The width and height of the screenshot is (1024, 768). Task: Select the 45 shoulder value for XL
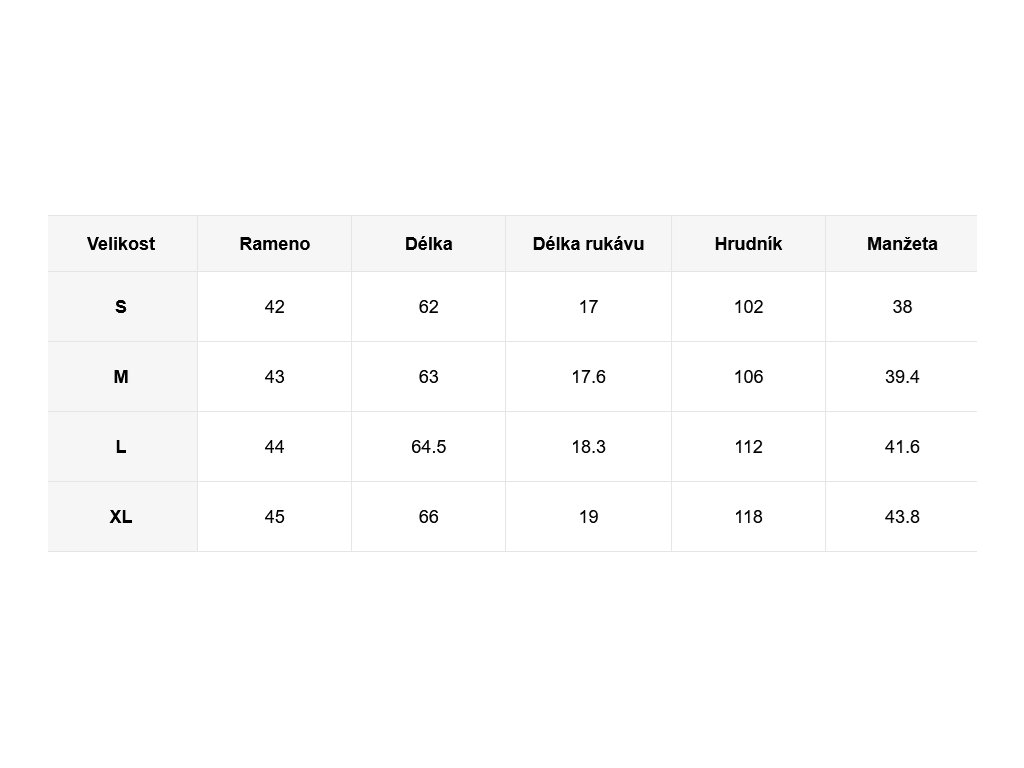click(x=275, y=517)
